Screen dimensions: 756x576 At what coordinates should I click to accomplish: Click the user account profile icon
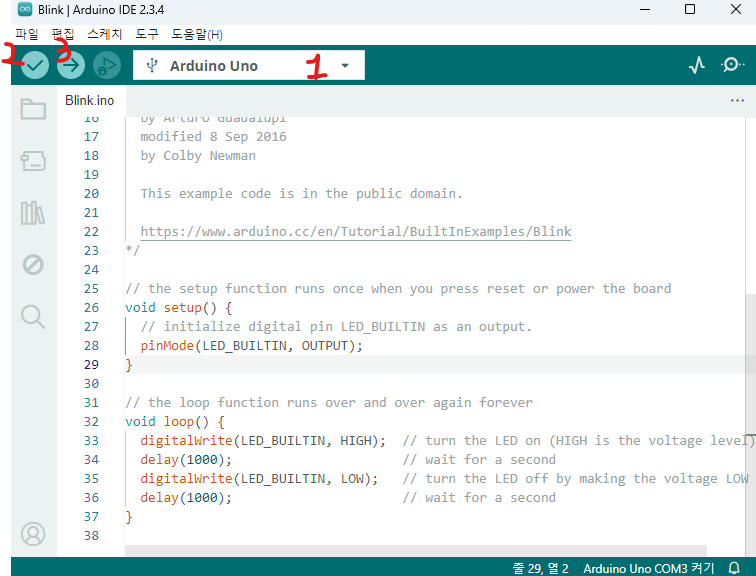click(33, 534)
